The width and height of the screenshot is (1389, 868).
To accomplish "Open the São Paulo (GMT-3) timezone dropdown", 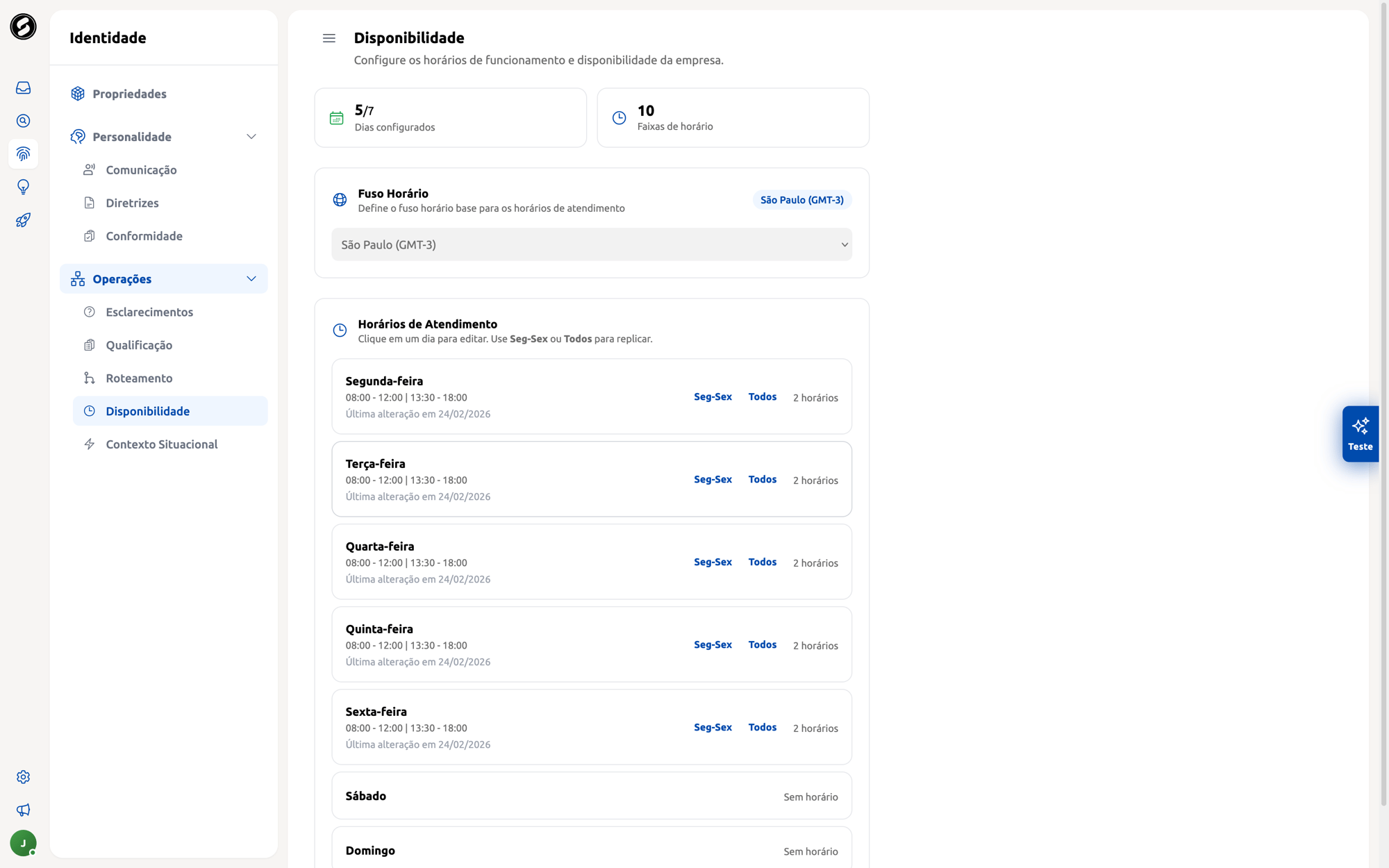I will [592, 244].
